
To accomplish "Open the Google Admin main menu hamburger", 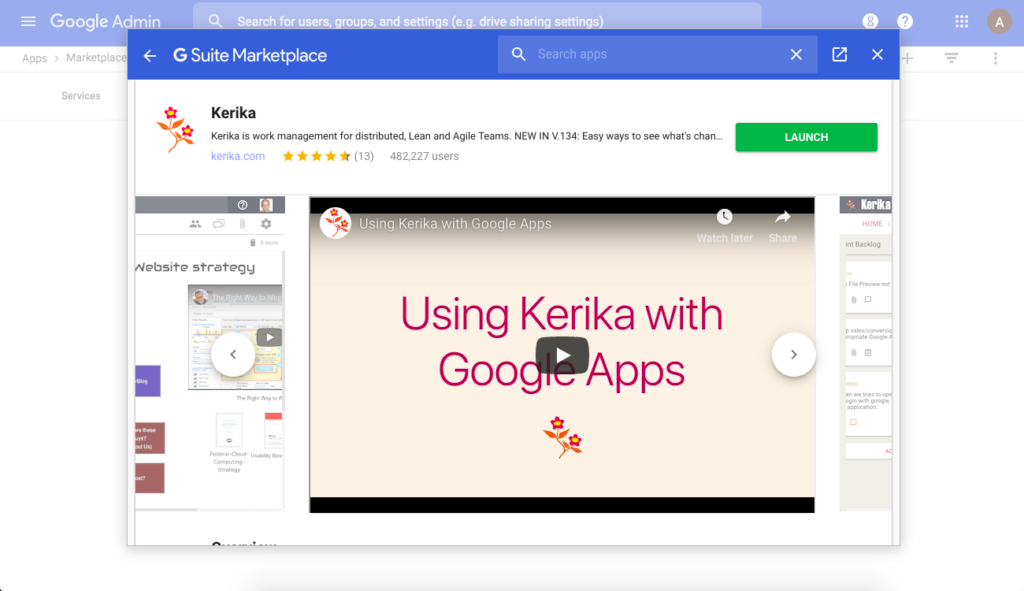I will pos(28,22).
